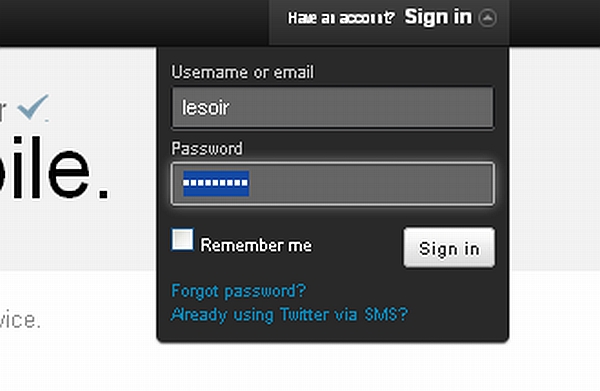This screenshot has width=600, height=391.
Task: Focus the Username or email field
Action: coord(333,108)
